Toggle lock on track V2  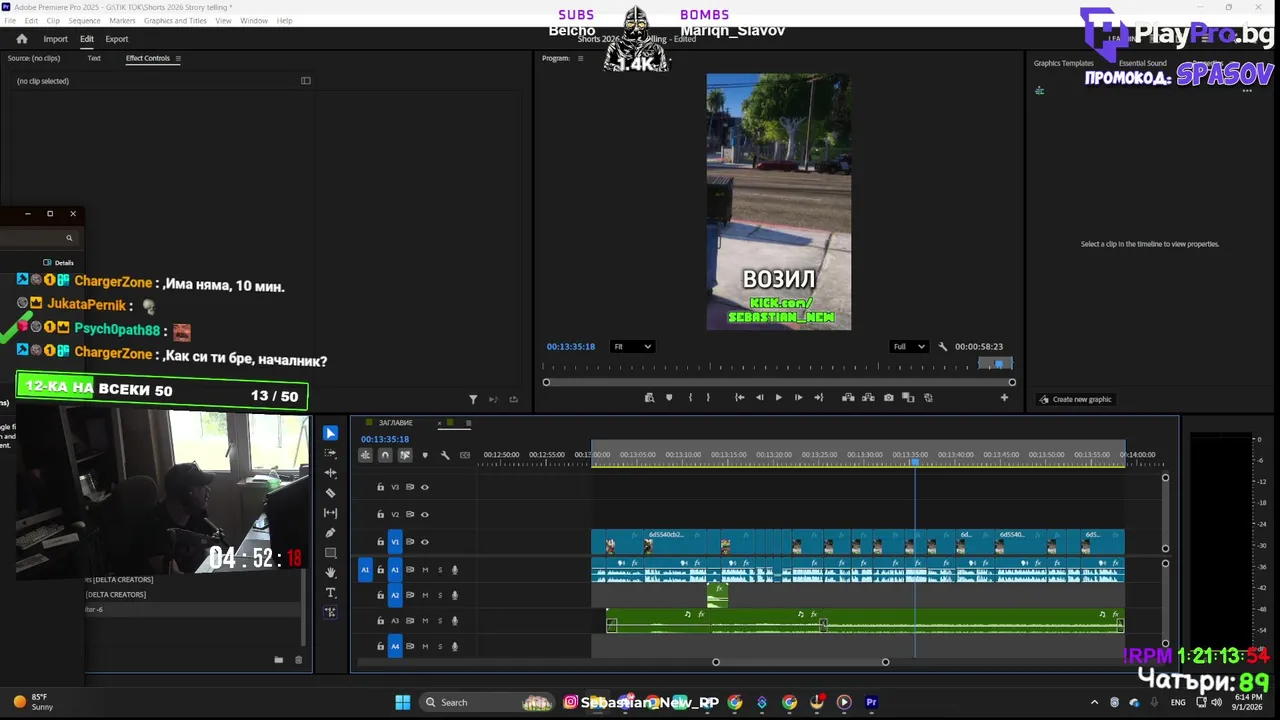(x=380, y=515)
